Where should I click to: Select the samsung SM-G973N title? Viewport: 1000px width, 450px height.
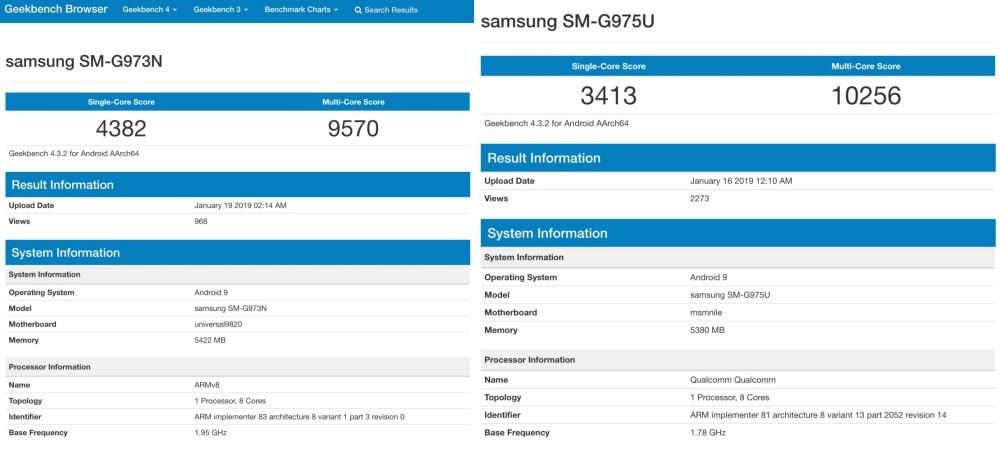tap(84, 61)
